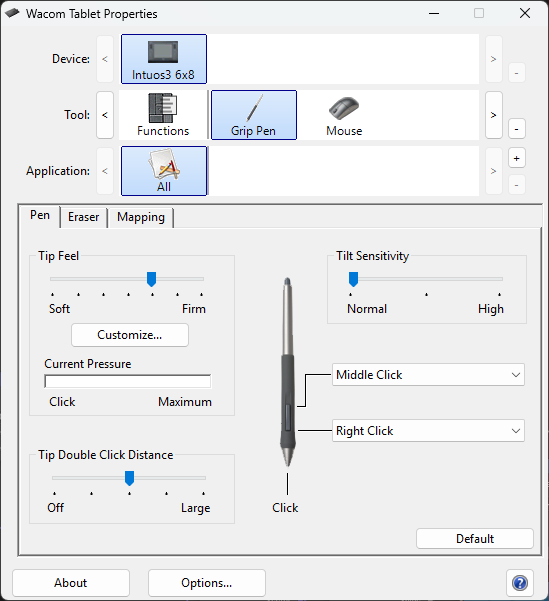The width and height of the screenshot is (549, 601).
Task: Click the Default button
Action: click(x=475, y=539)
